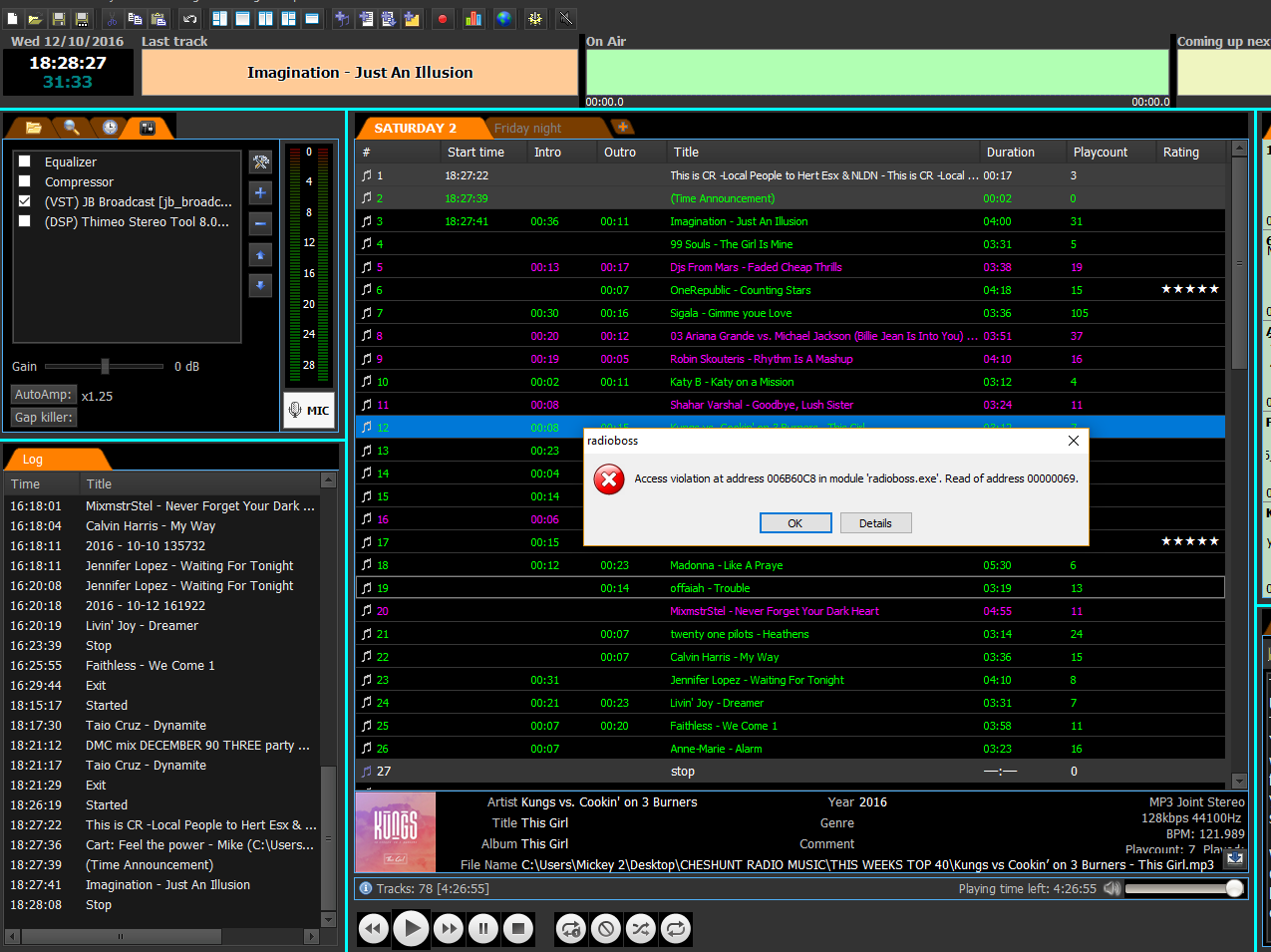Click the globe broadcast toolbar icon
The width and height of the screenshot is (1271, 952).
coord(504,19)
